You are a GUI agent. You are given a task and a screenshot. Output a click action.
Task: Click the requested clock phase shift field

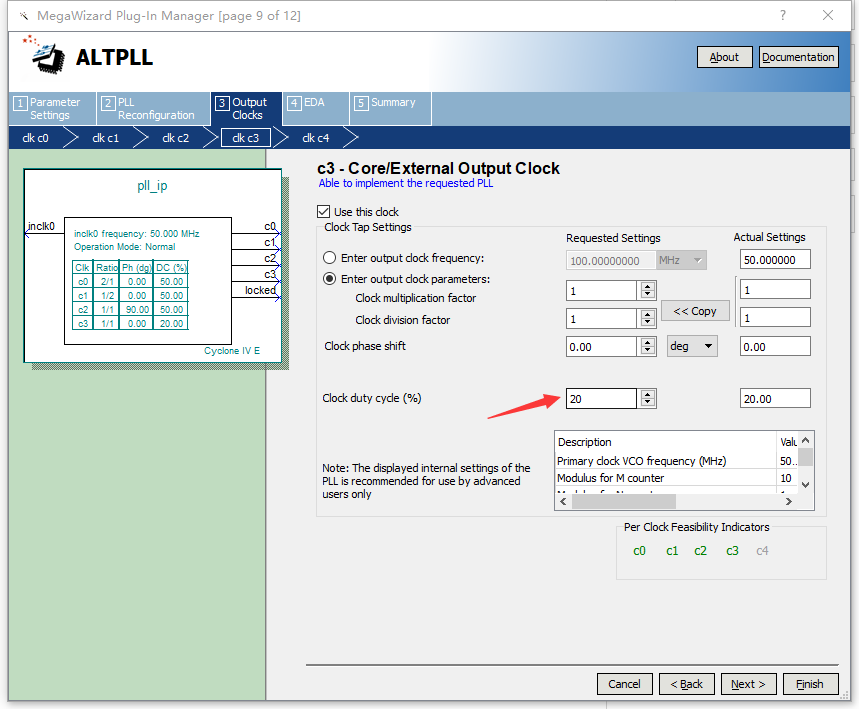601,346
